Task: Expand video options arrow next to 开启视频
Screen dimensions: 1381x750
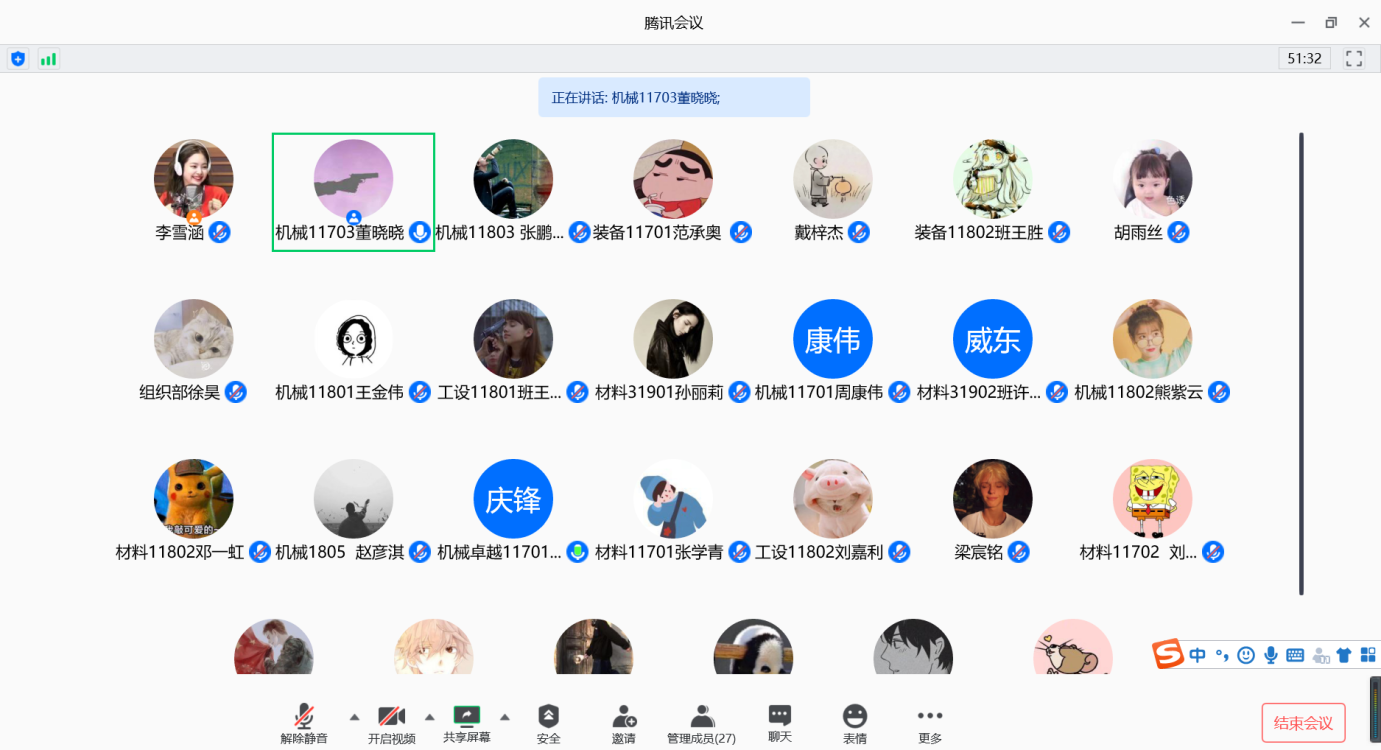Action: click(430, 716)
